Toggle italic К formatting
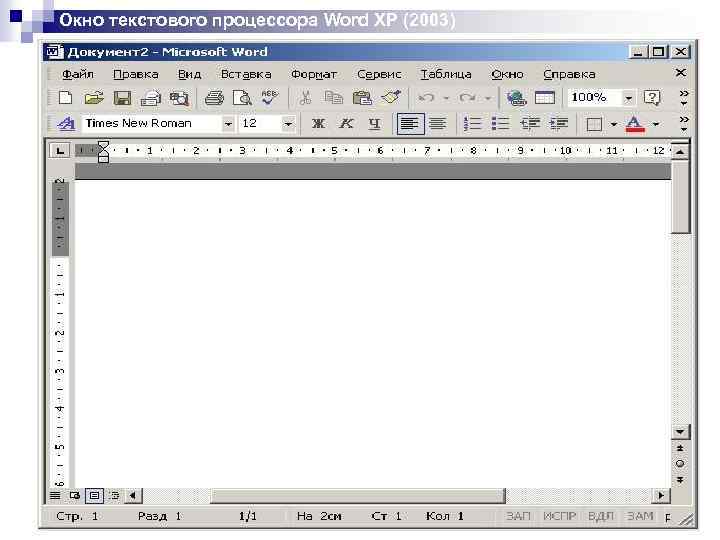This screenshot has height=540, width=720. pos(346,124)
